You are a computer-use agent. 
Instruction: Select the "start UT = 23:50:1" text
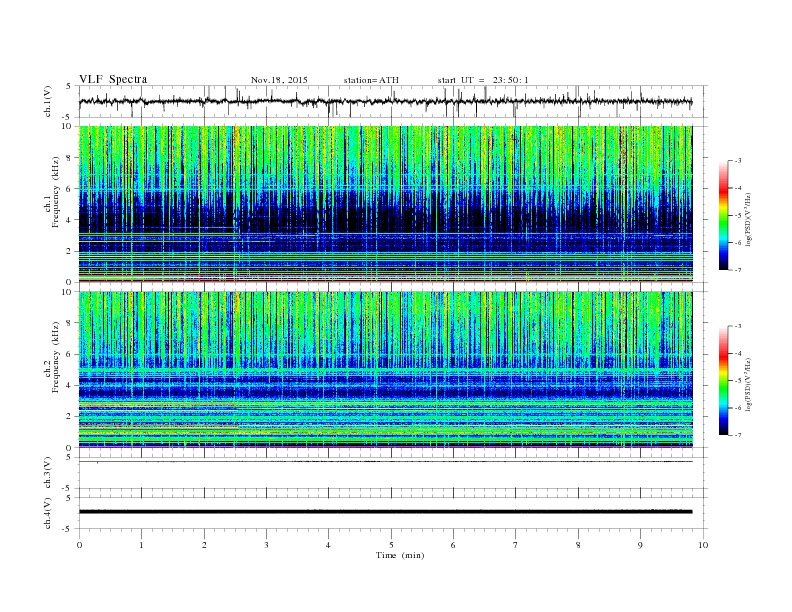[483, 80]
